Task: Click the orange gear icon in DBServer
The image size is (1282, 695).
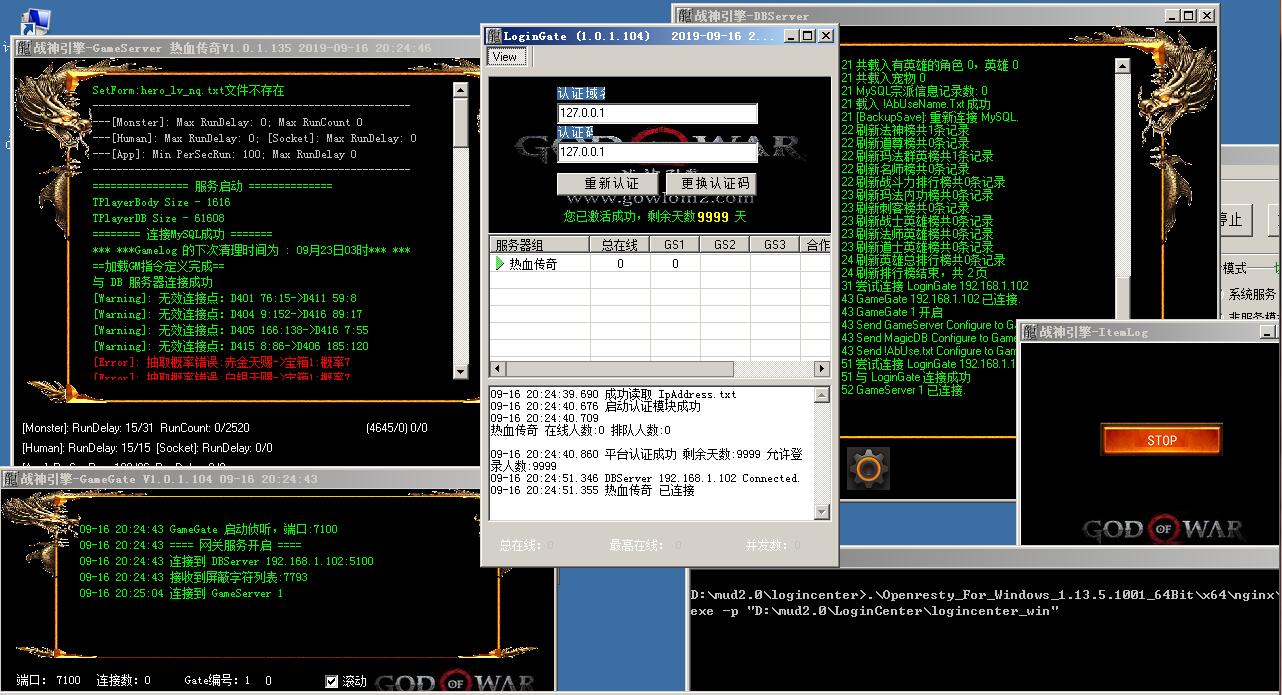Action: pos(867,468)
